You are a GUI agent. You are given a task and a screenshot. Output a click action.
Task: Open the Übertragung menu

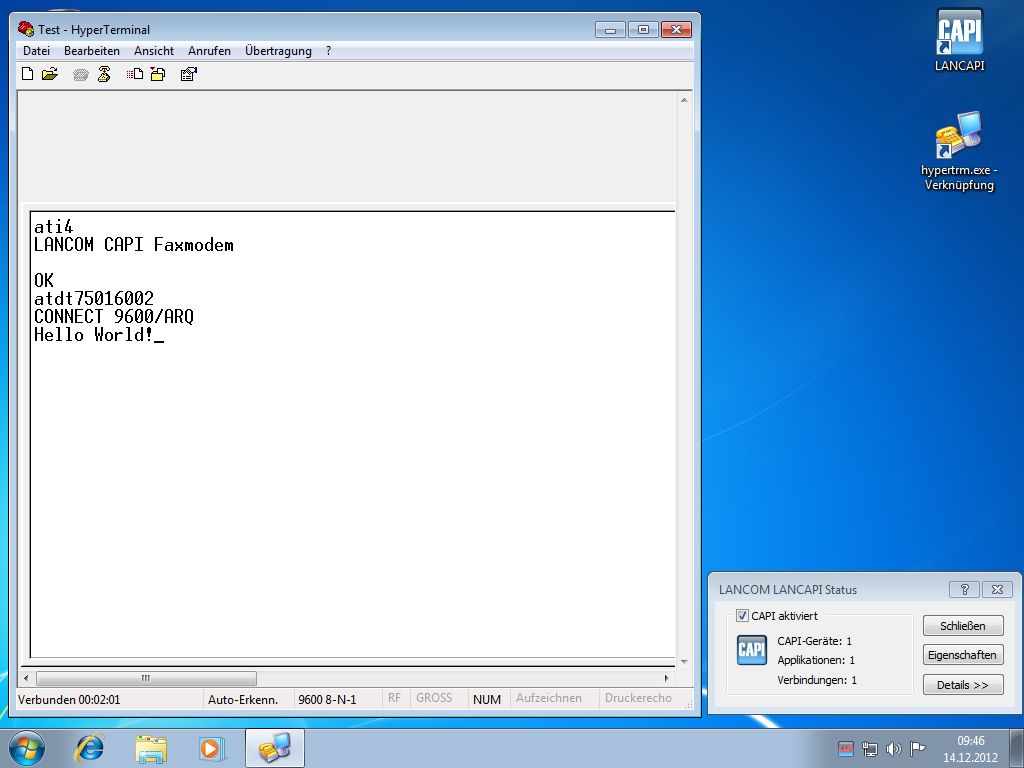click(278, 50)
